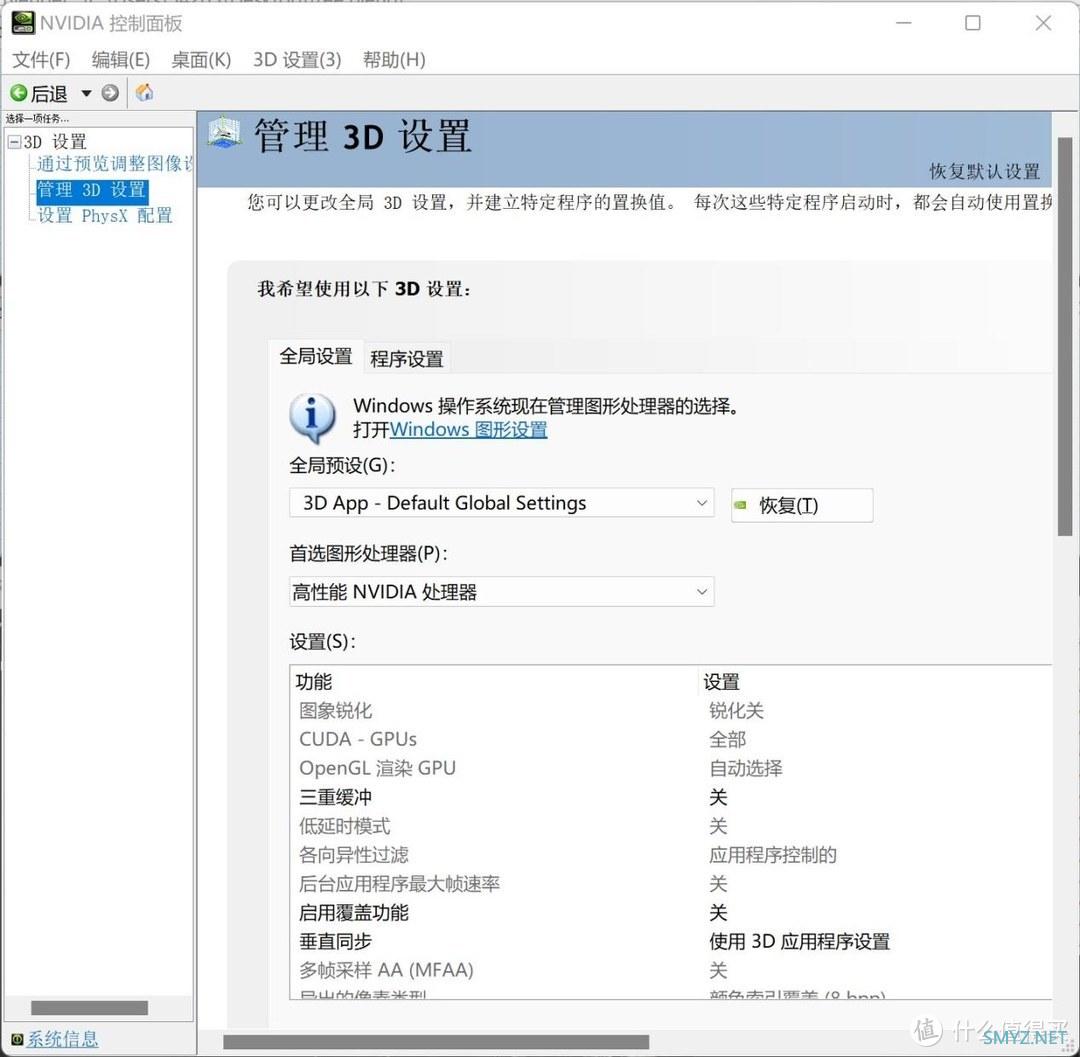The image size is (1080, 1057).
Task: Click the main panel vertical scrollbar thumb
Action: [1065, 337]
